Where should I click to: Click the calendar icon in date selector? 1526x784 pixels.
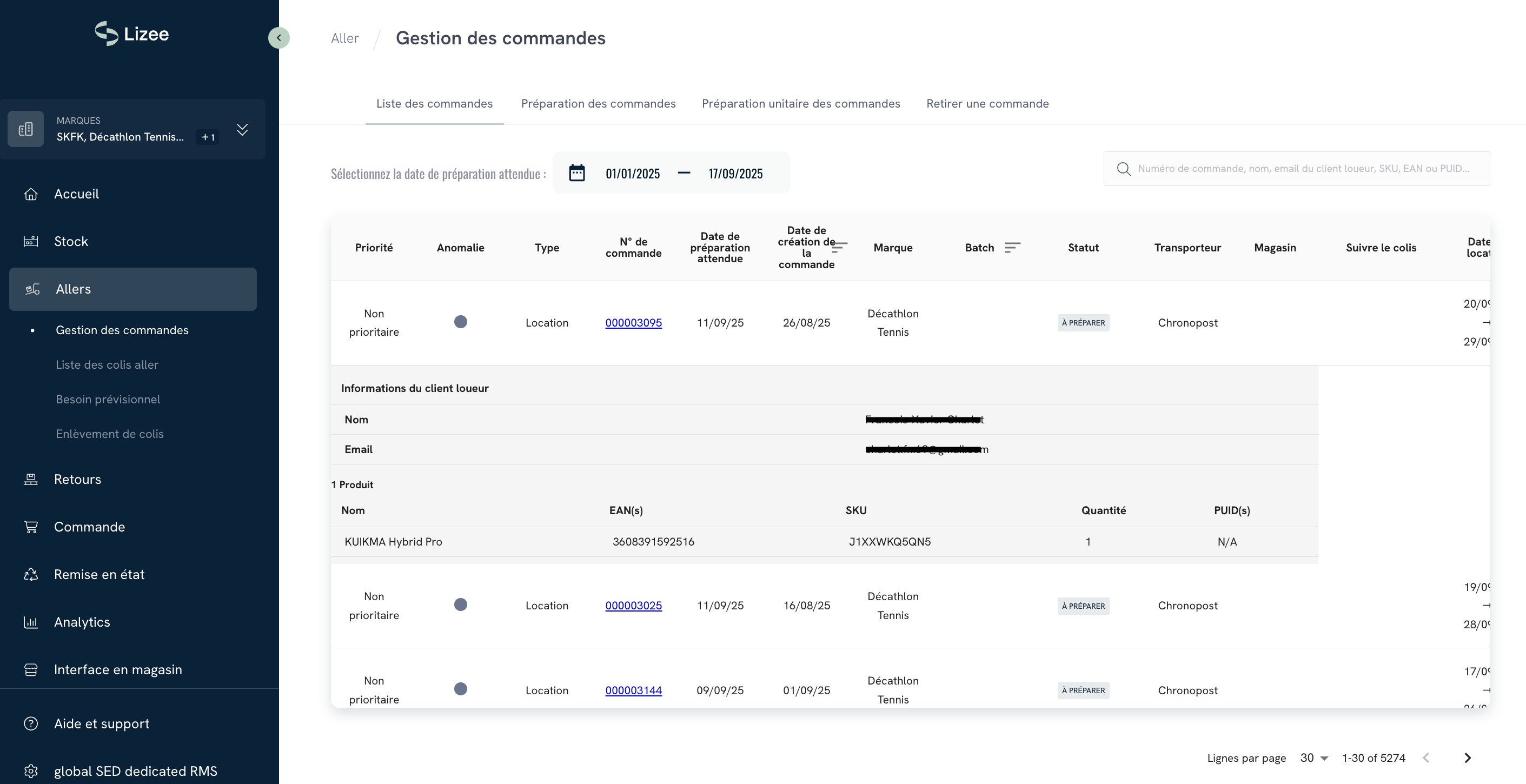[x=576, y=173]
